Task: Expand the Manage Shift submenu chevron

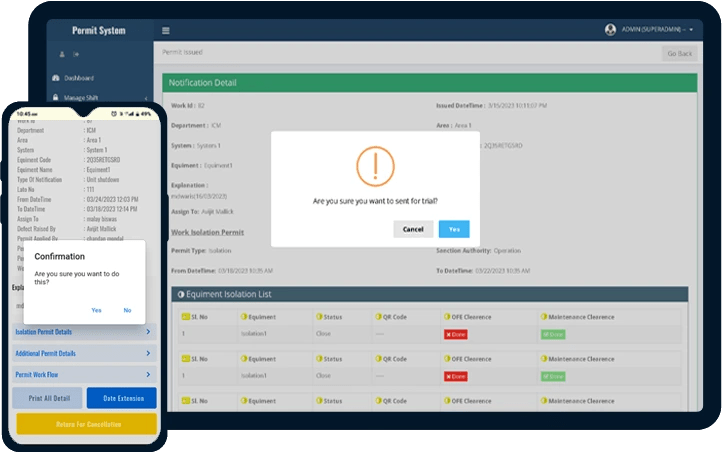Action: click(146, 98)
